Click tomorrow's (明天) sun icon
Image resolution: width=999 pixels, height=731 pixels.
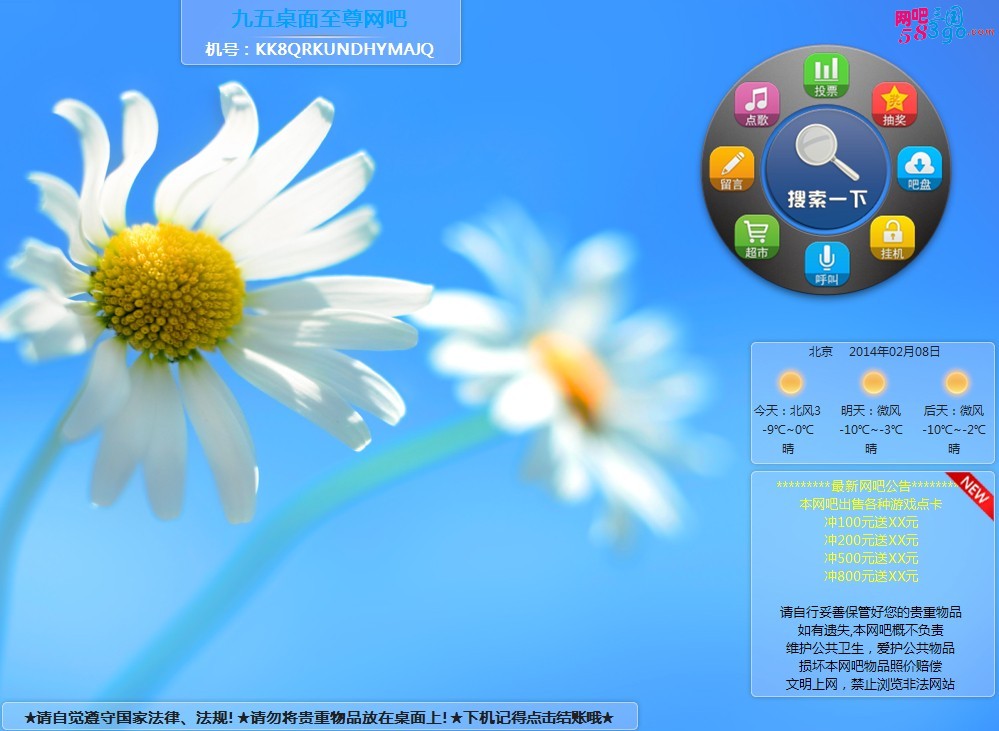pos(873,383)
